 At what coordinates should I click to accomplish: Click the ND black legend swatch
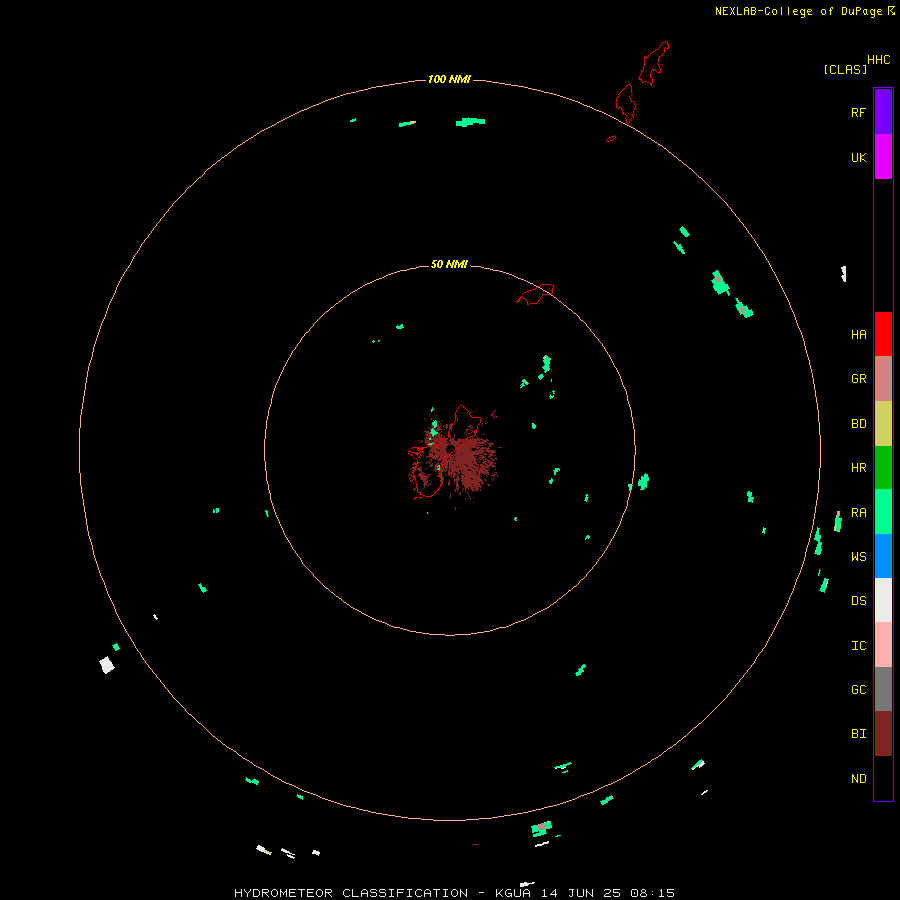(883, 778)
